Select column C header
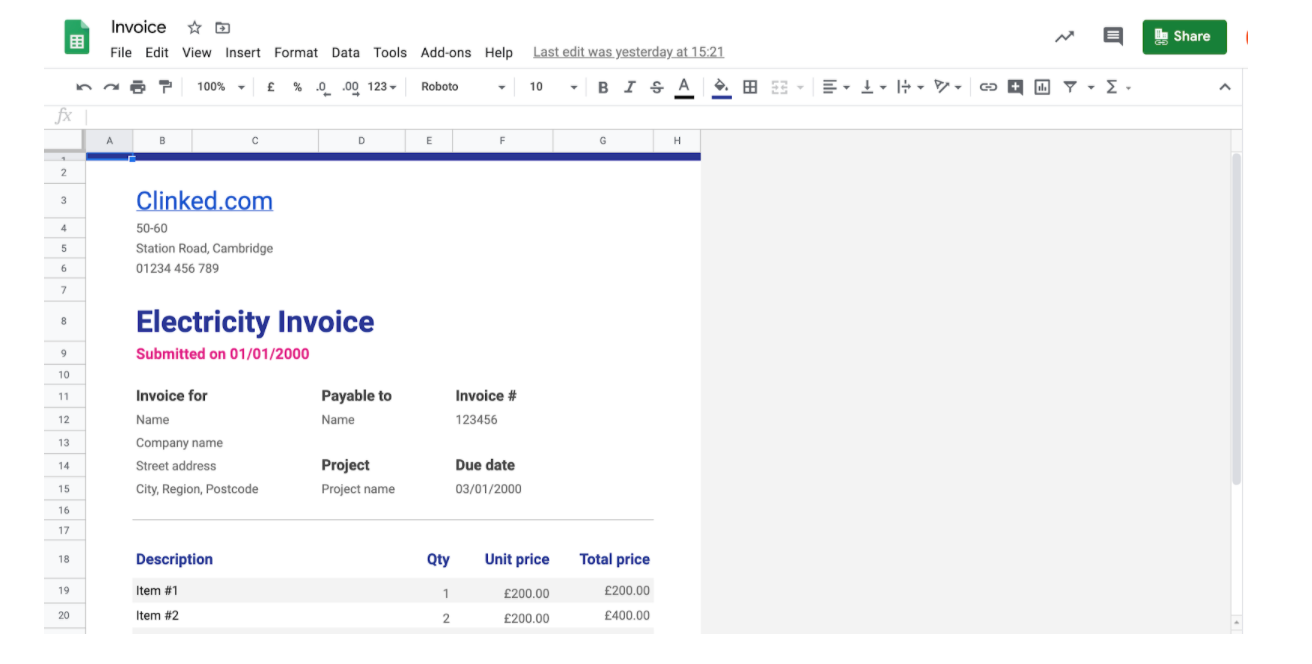 [x=255, y=141]
